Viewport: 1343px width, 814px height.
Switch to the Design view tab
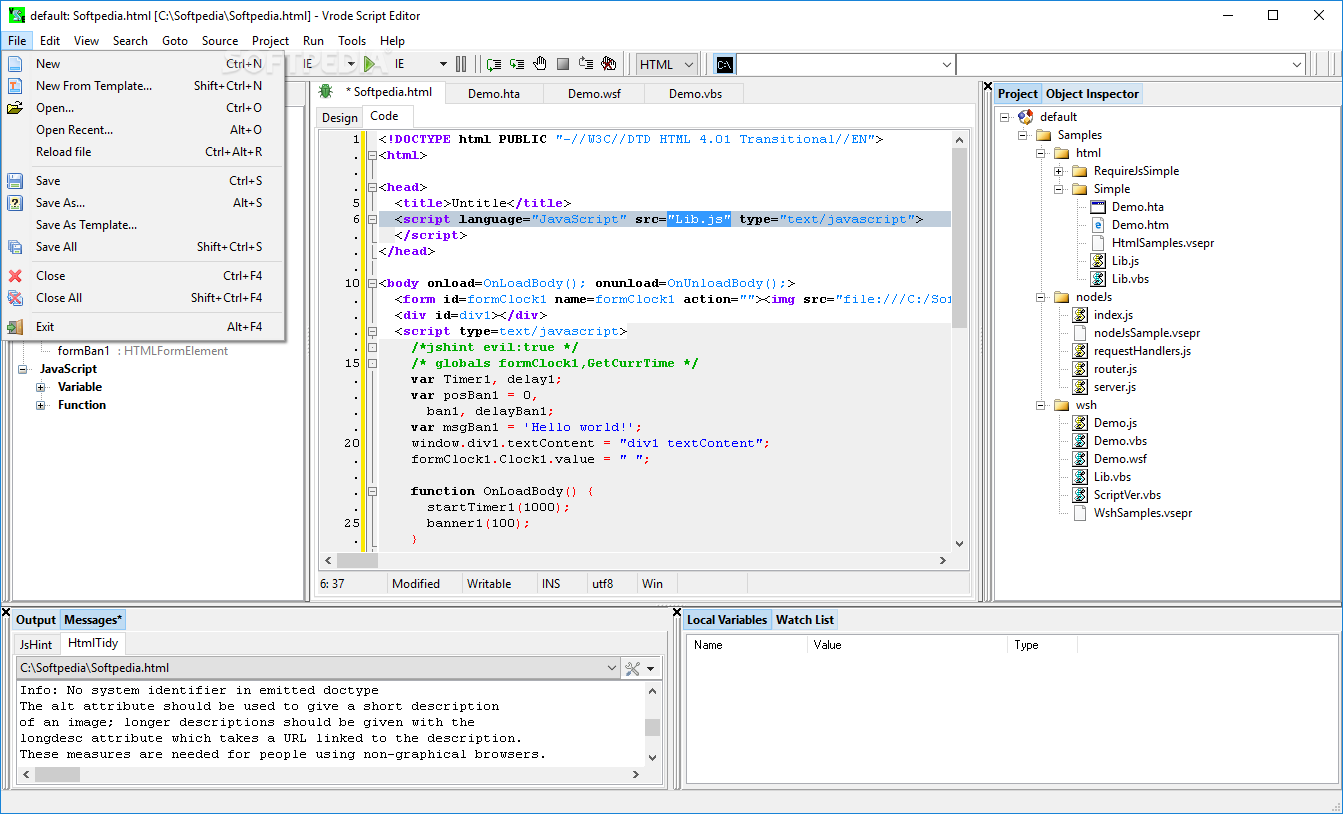(339, 117)
